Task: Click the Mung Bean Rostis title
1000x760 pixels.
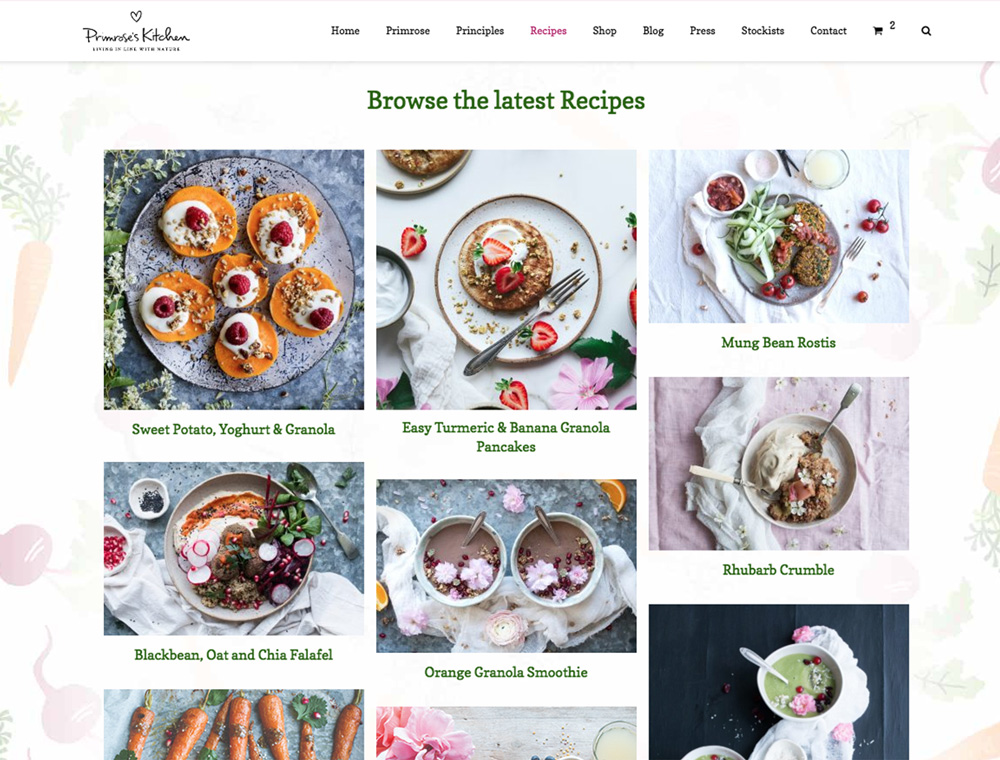Action: tap(778, 342)
